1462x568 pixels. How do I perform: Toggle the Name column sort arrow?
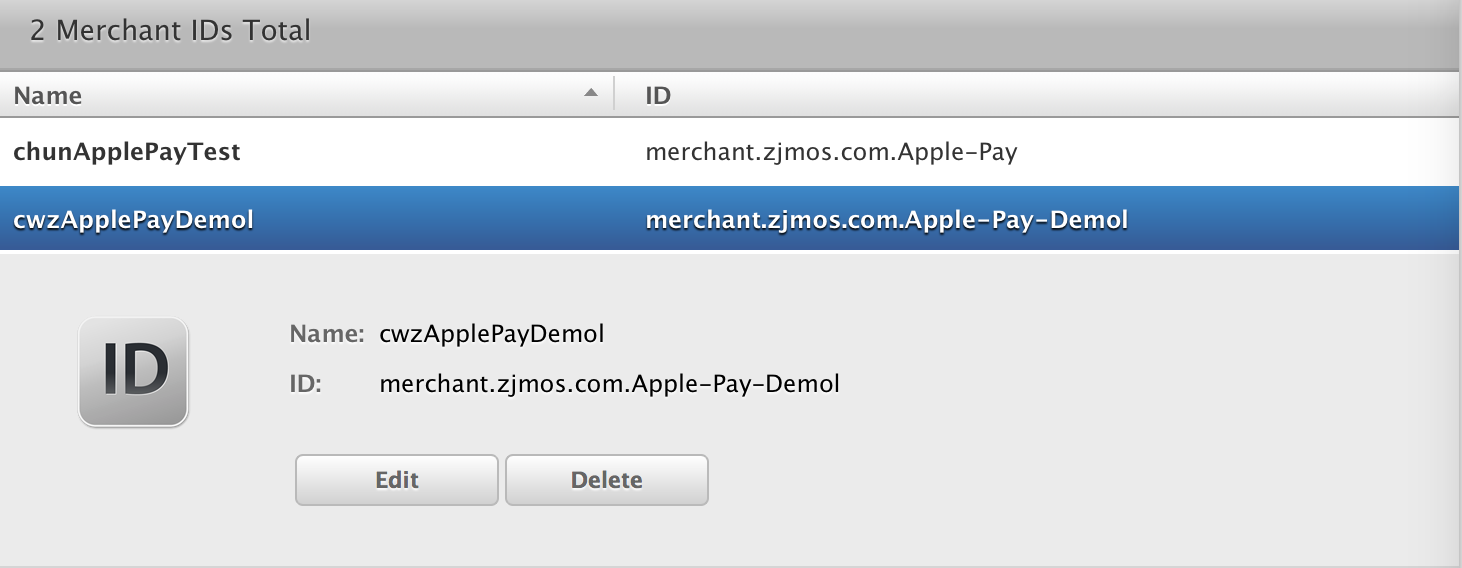[591, 93]
